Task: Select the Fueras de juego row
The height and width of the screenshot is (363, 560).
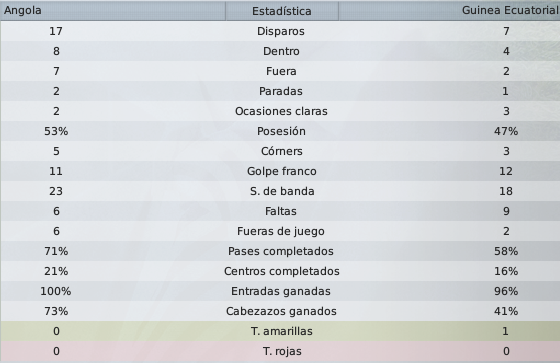Action: tap(280, 231)
